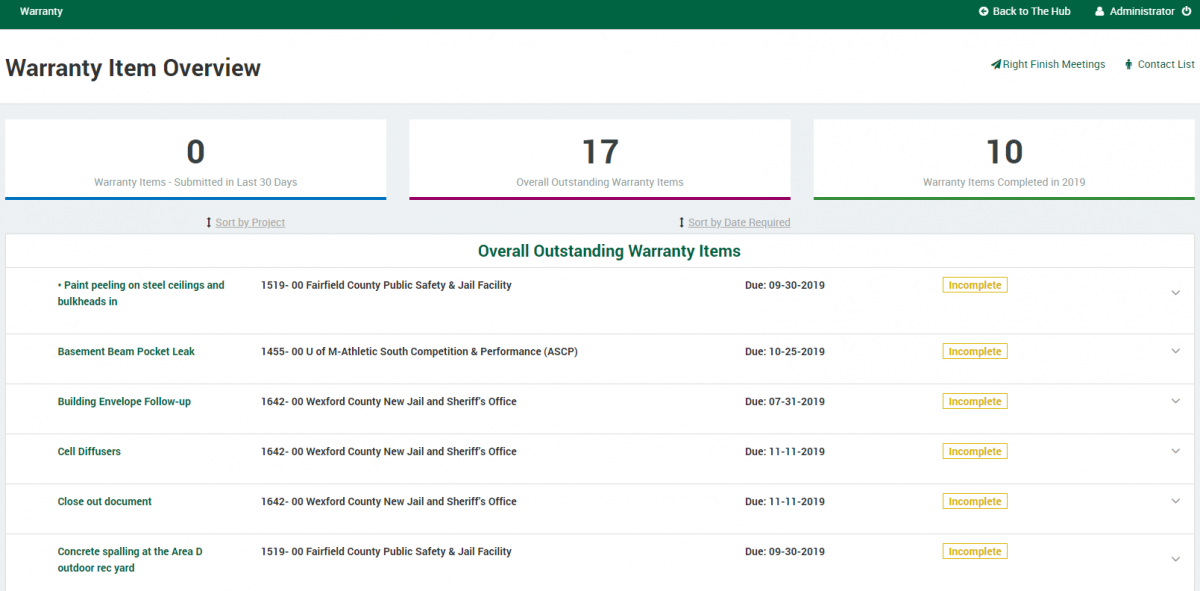Select the Overall Outstanding Warranty Items card
The image size is (1200, 591).
(x=600, y=160)
